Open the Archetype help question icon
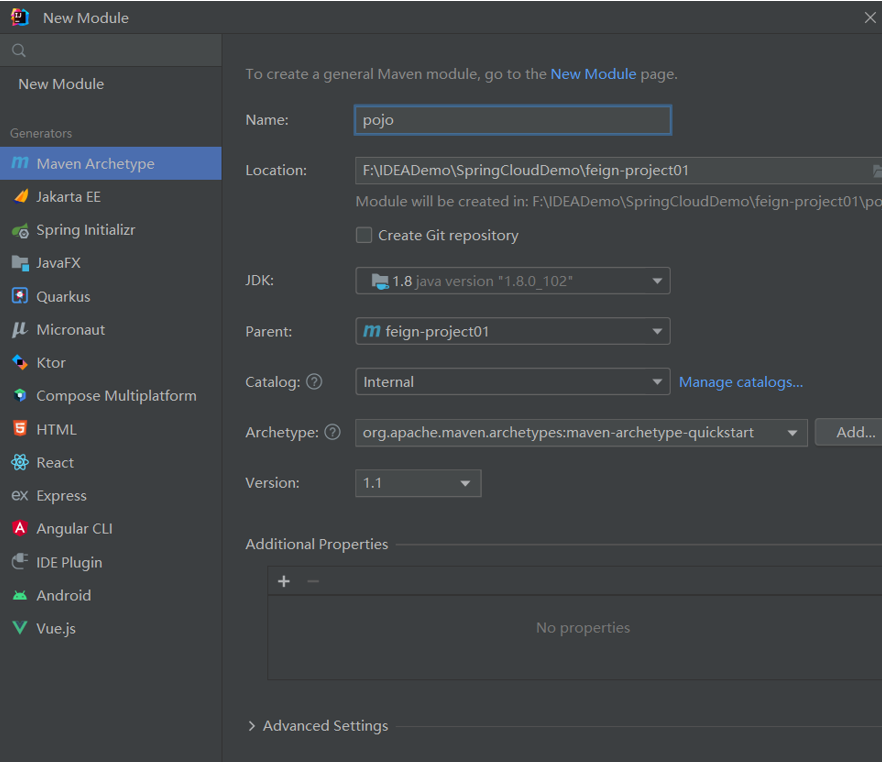Viewport: 882px width, 762px height. click(x=332, y=432)
